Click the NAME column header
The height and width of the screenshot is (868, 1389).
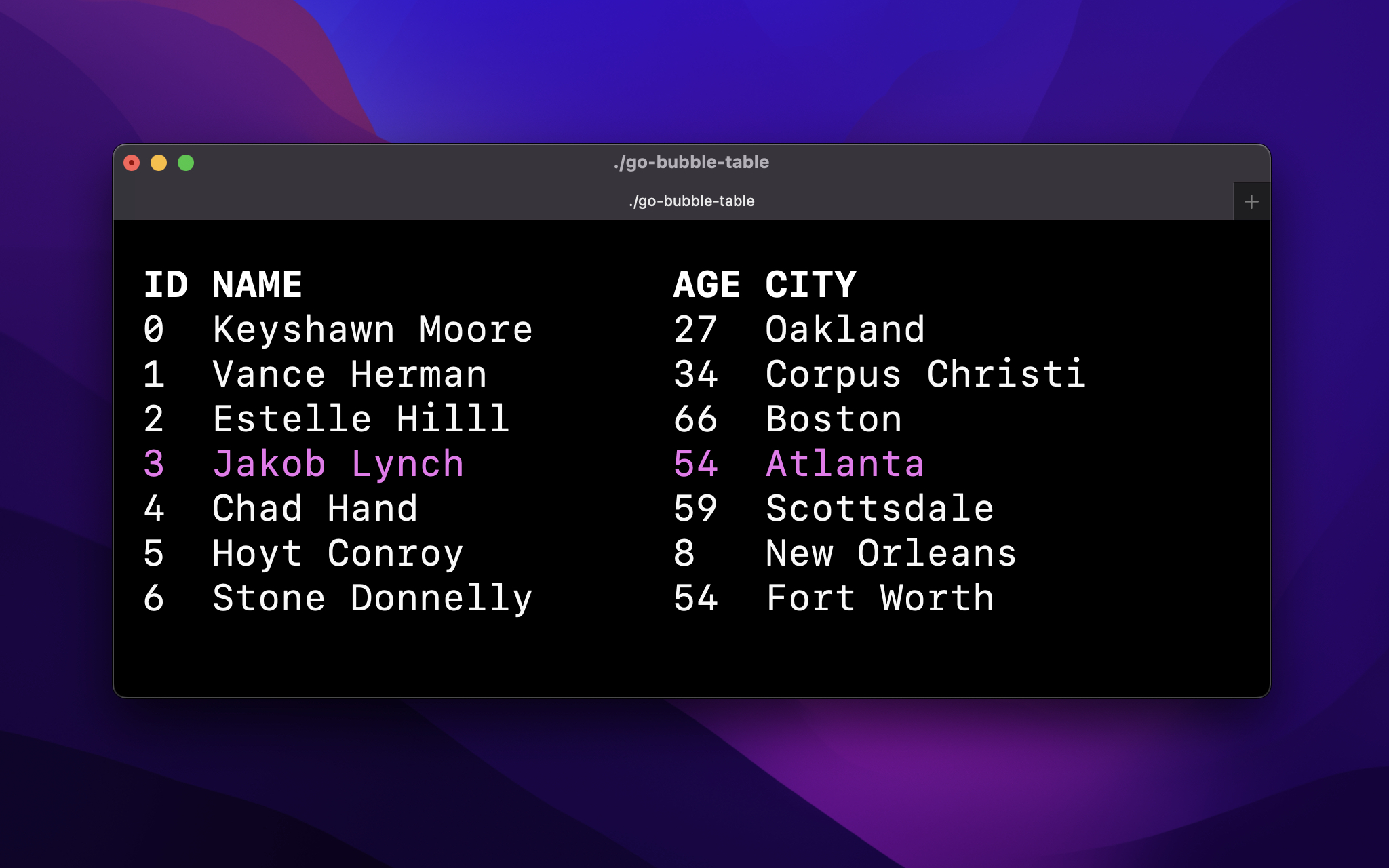(257, 284)
